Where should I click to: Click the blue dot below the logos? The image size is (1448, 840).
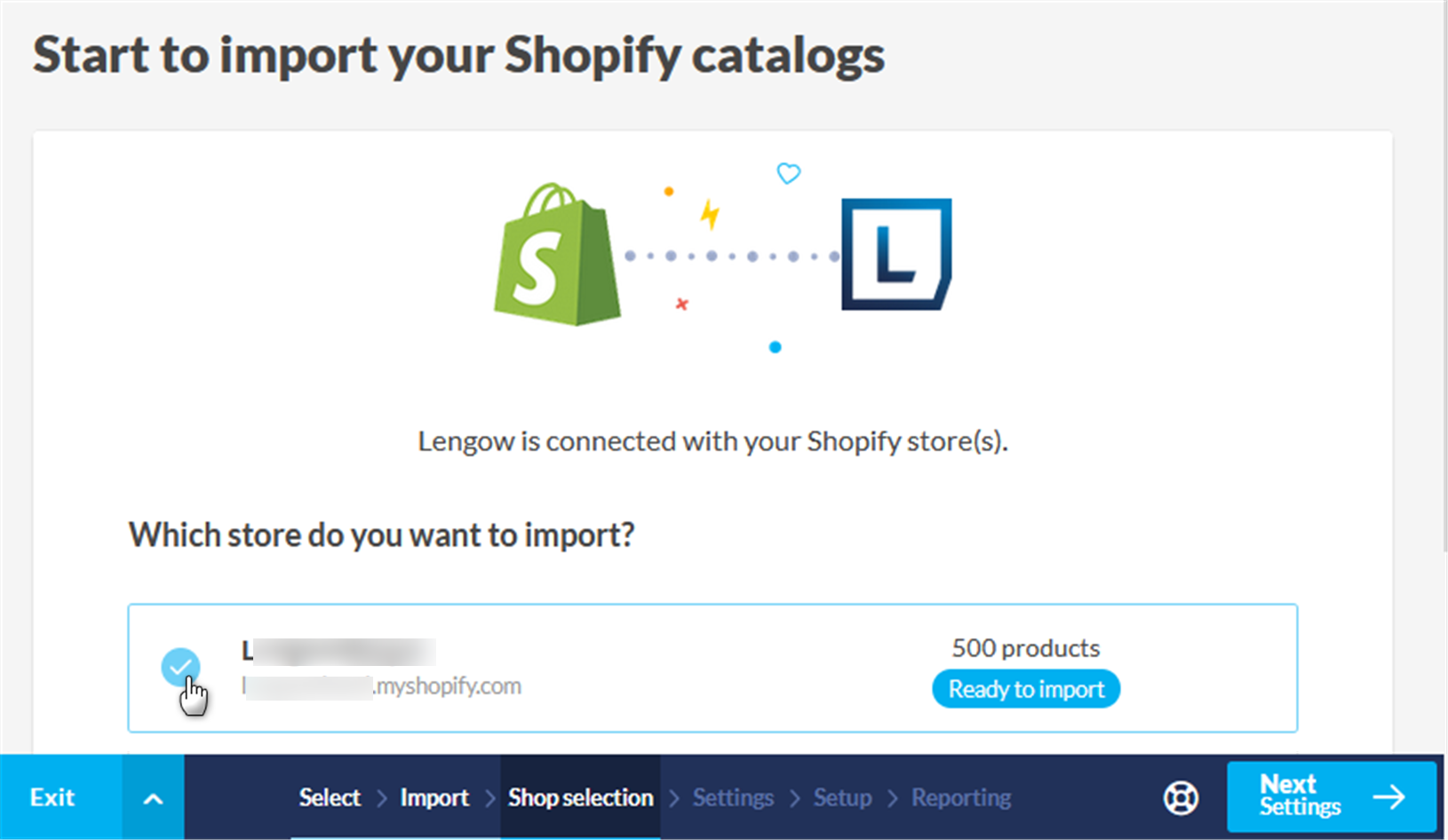(776, 347)
